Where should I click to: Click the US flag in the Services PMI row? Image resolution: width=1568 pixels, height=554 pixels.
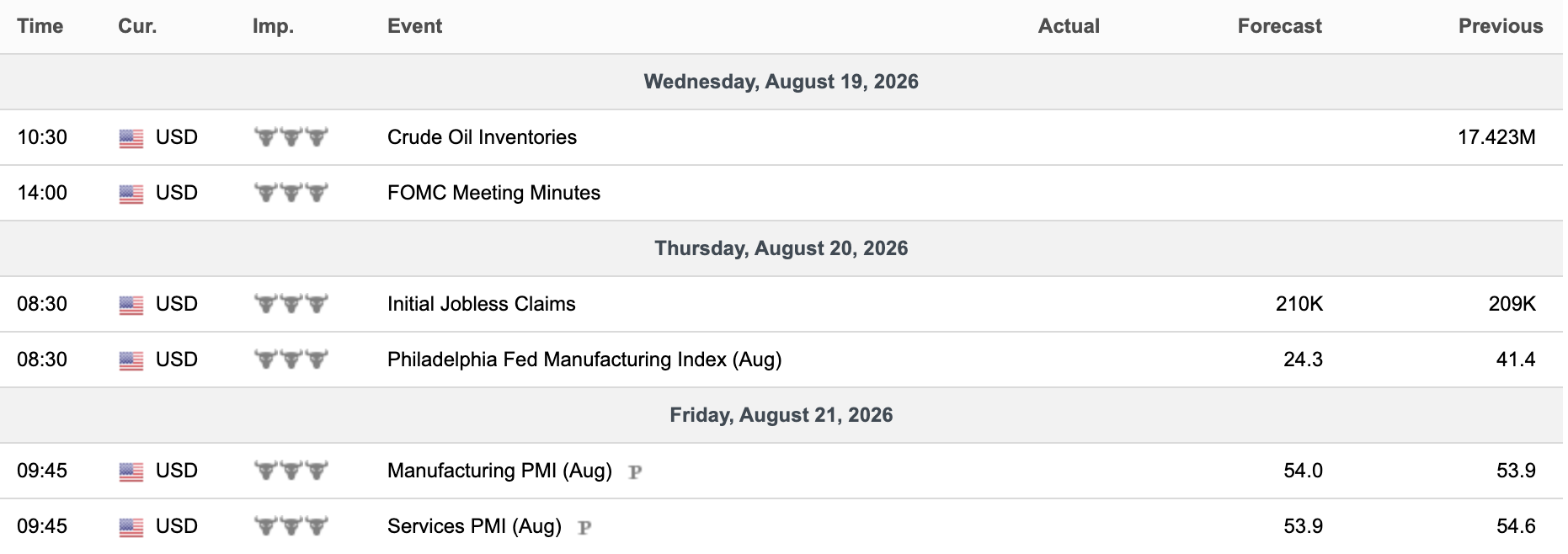pyautogui.click(x=131, y=527)
